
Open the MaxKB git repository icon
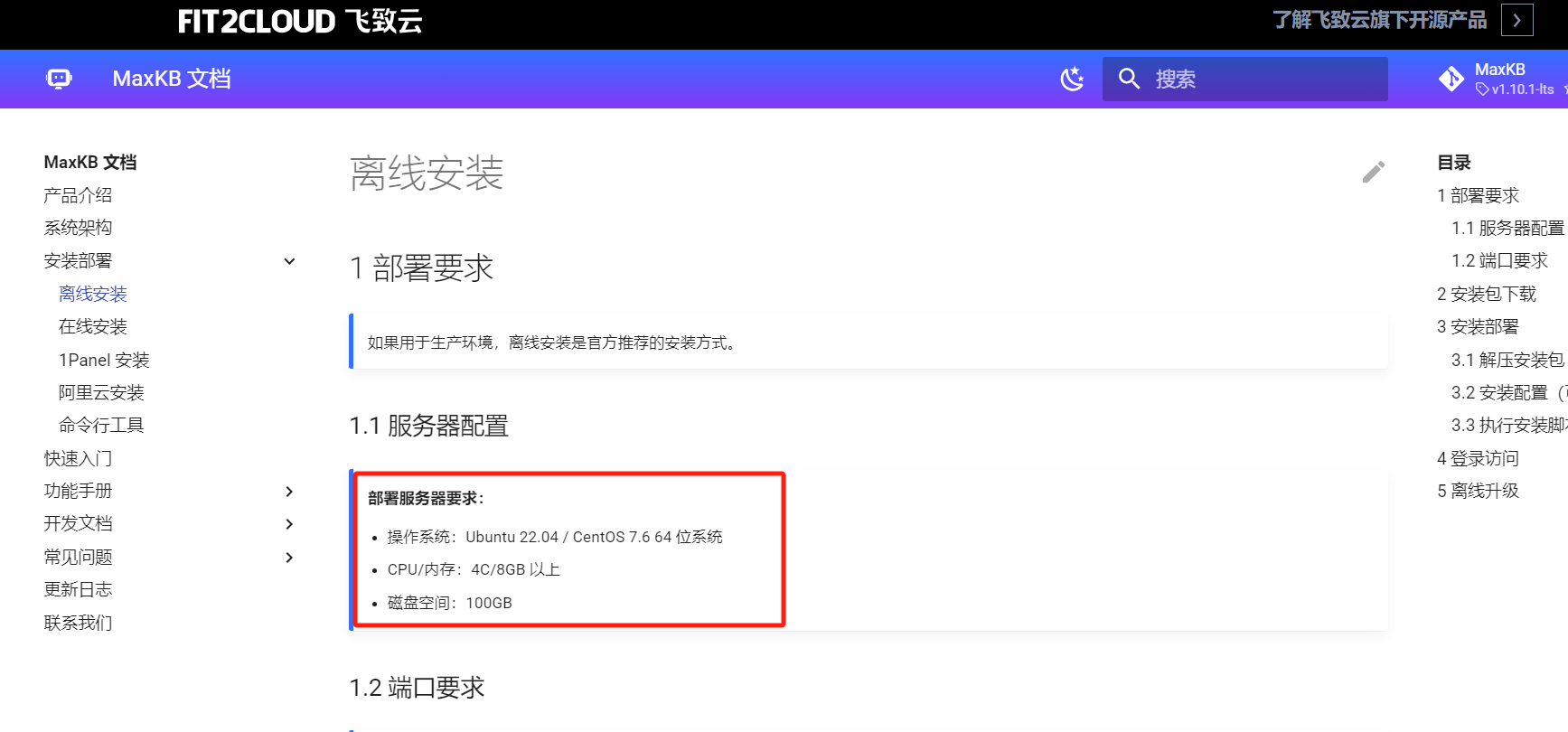point(1451,79)
